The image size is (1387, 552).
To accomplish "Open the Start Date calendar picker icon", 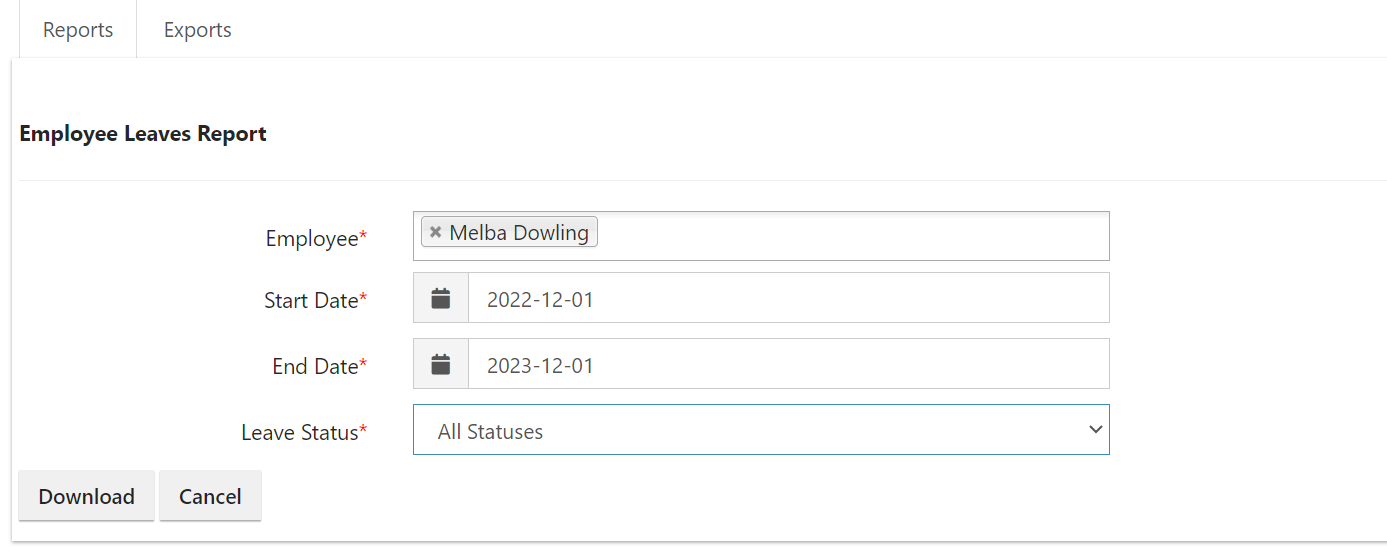I will pos(441,298).
